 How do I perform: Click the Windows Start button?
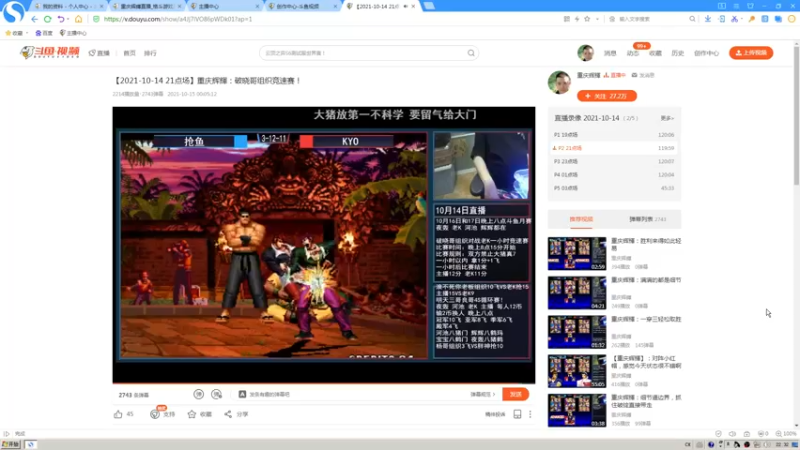[10, 444]
